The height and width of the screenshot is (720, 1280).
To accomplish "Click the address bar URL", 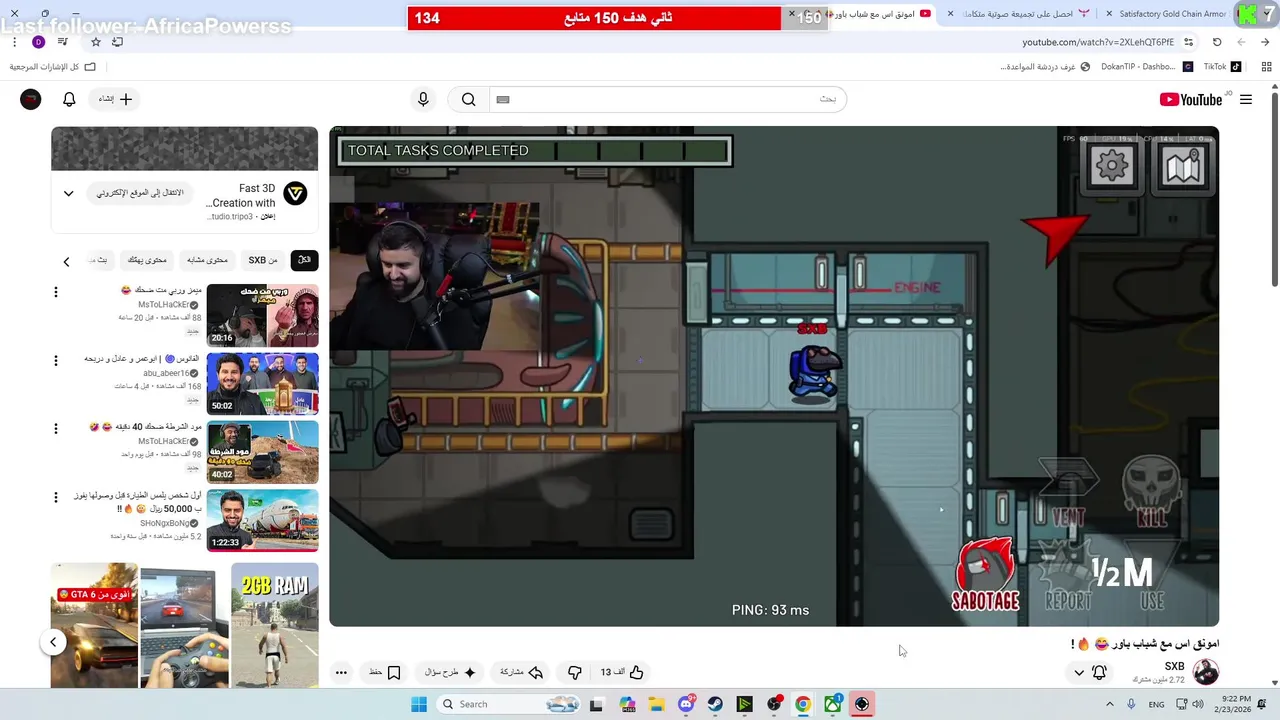I will pyautogui.click(x=1098, y=42).
